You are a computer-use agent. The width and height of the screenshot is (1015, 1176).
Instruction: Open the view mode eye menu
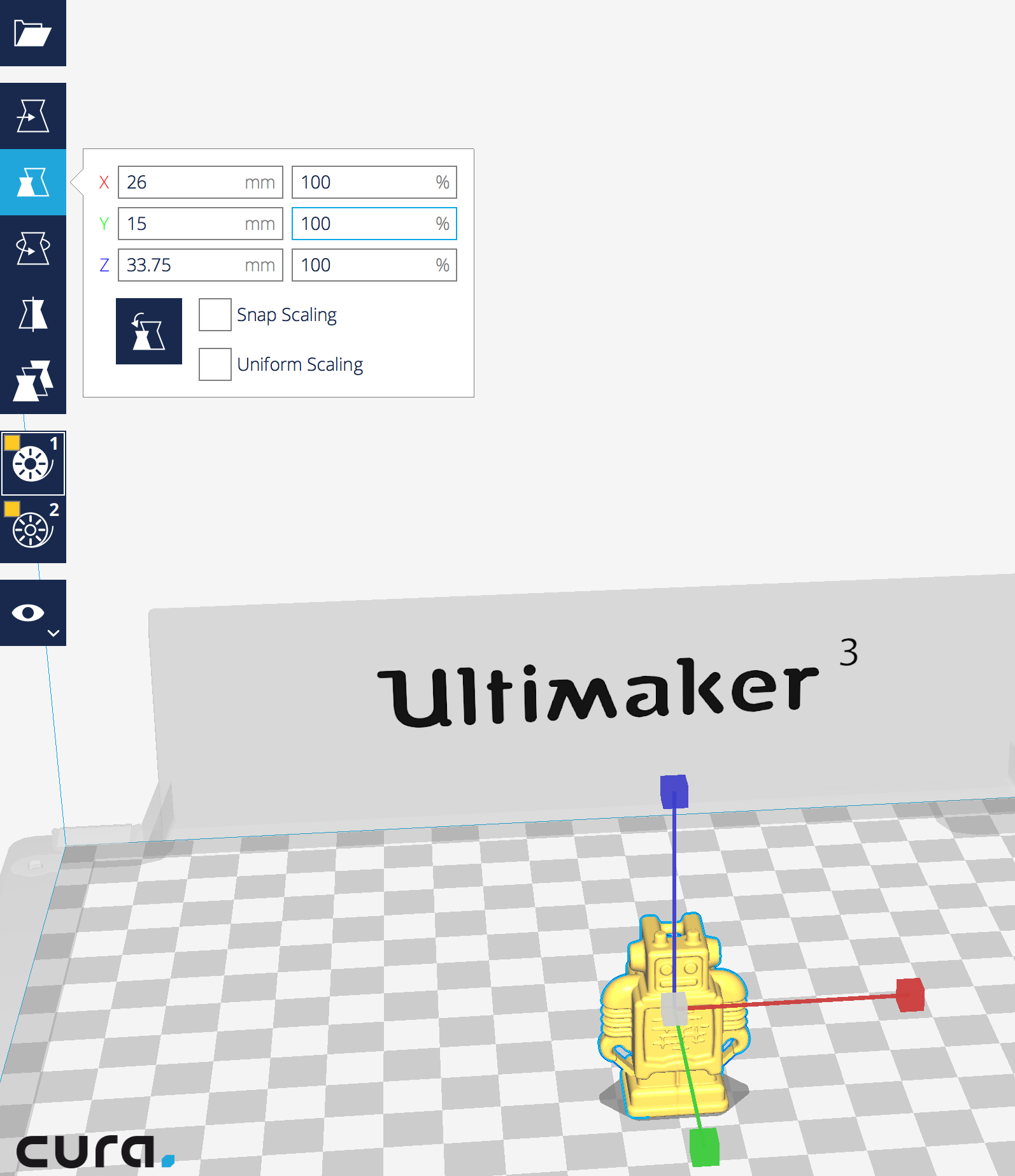pos(33,613)
